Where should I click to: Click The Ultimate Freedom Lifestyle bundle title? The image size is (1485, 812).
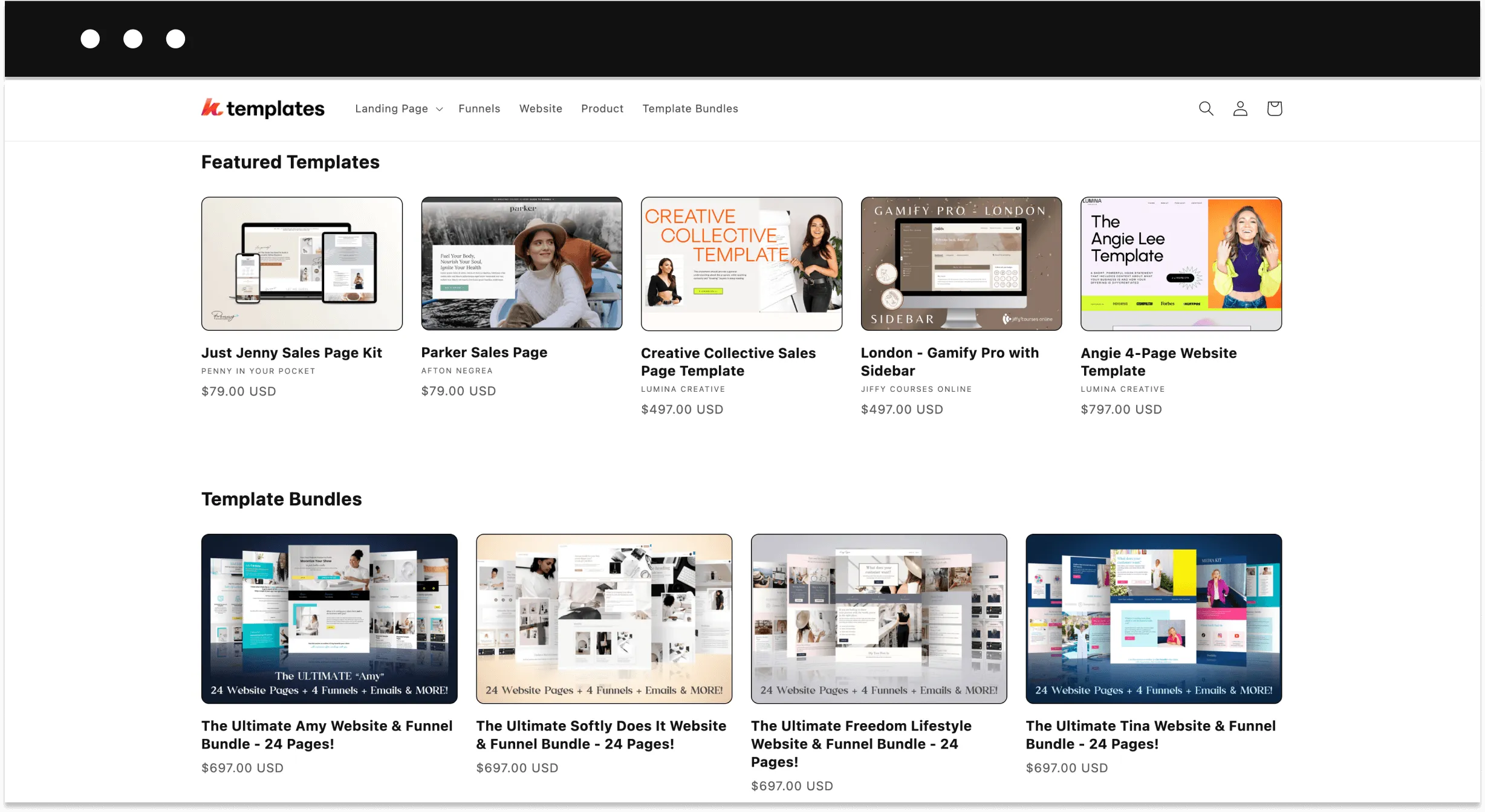pyautogui.click(x=861, y=744)
